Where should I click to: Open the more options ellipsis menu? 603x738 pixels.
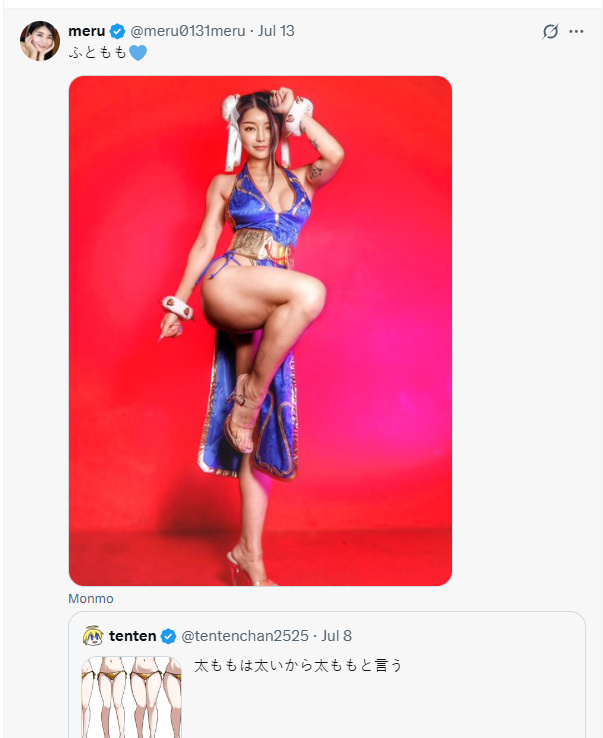click(x=576, y=32)
